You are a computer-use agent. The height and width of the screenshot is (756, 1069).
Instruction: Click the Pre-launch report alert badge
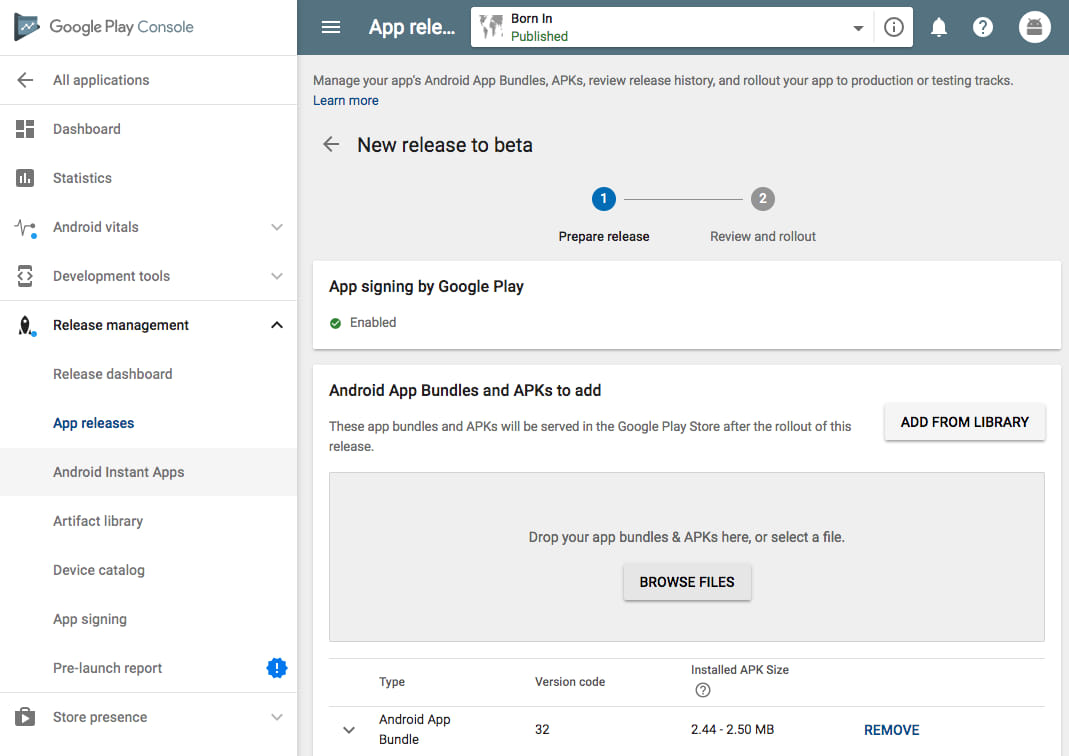point(277,668)
